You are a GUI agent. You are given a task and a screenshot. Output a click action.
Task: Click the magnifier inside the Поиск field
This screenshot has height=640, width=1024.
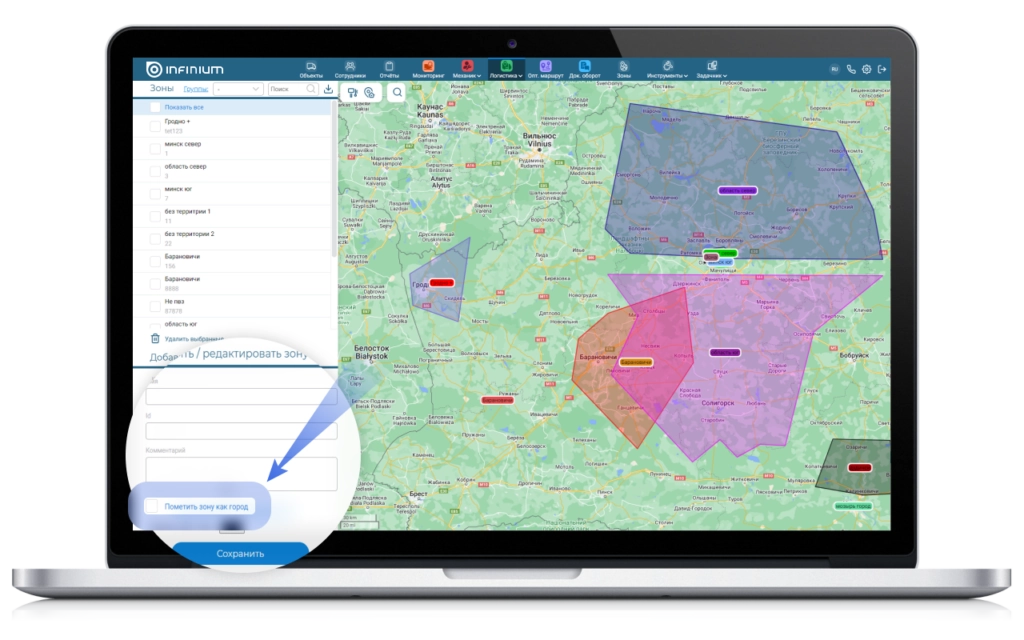pos(311,89)
